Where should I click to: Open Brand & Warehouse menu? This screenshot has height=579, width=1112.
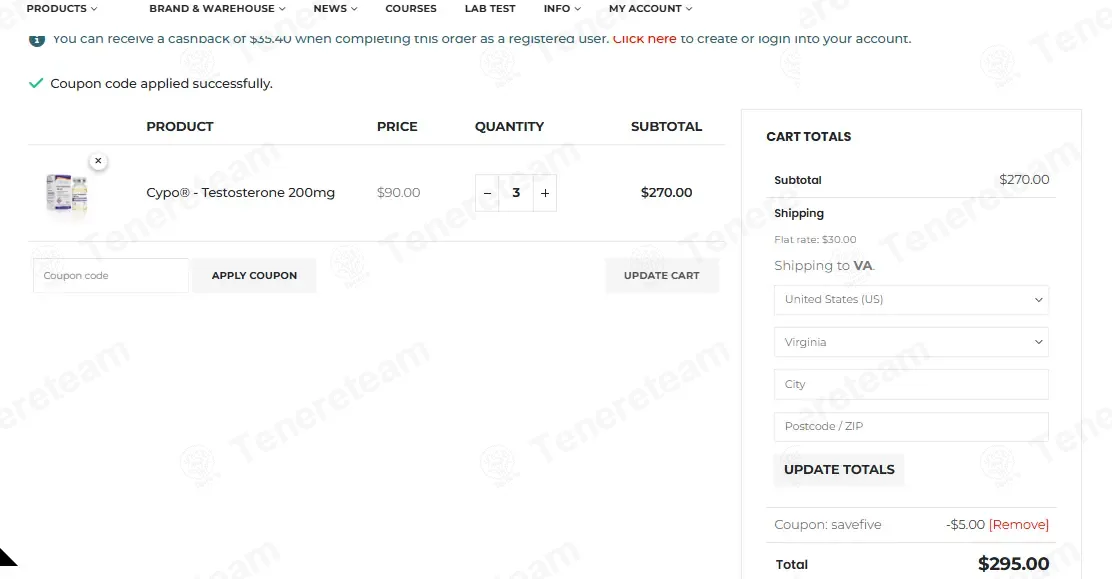[x=217, y=9]
